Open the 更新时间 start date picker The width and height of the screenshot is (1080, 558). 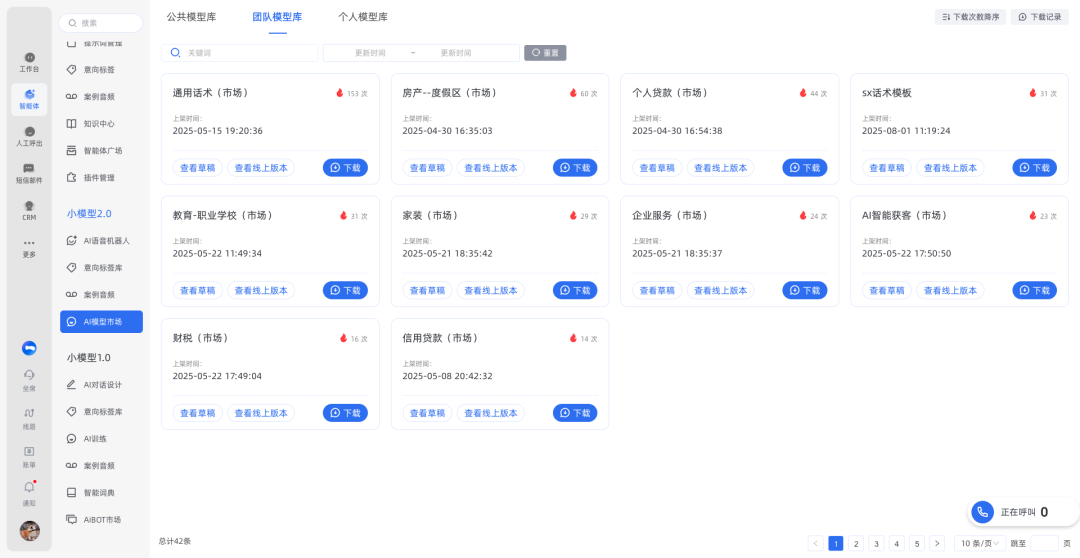coord(370,53)
